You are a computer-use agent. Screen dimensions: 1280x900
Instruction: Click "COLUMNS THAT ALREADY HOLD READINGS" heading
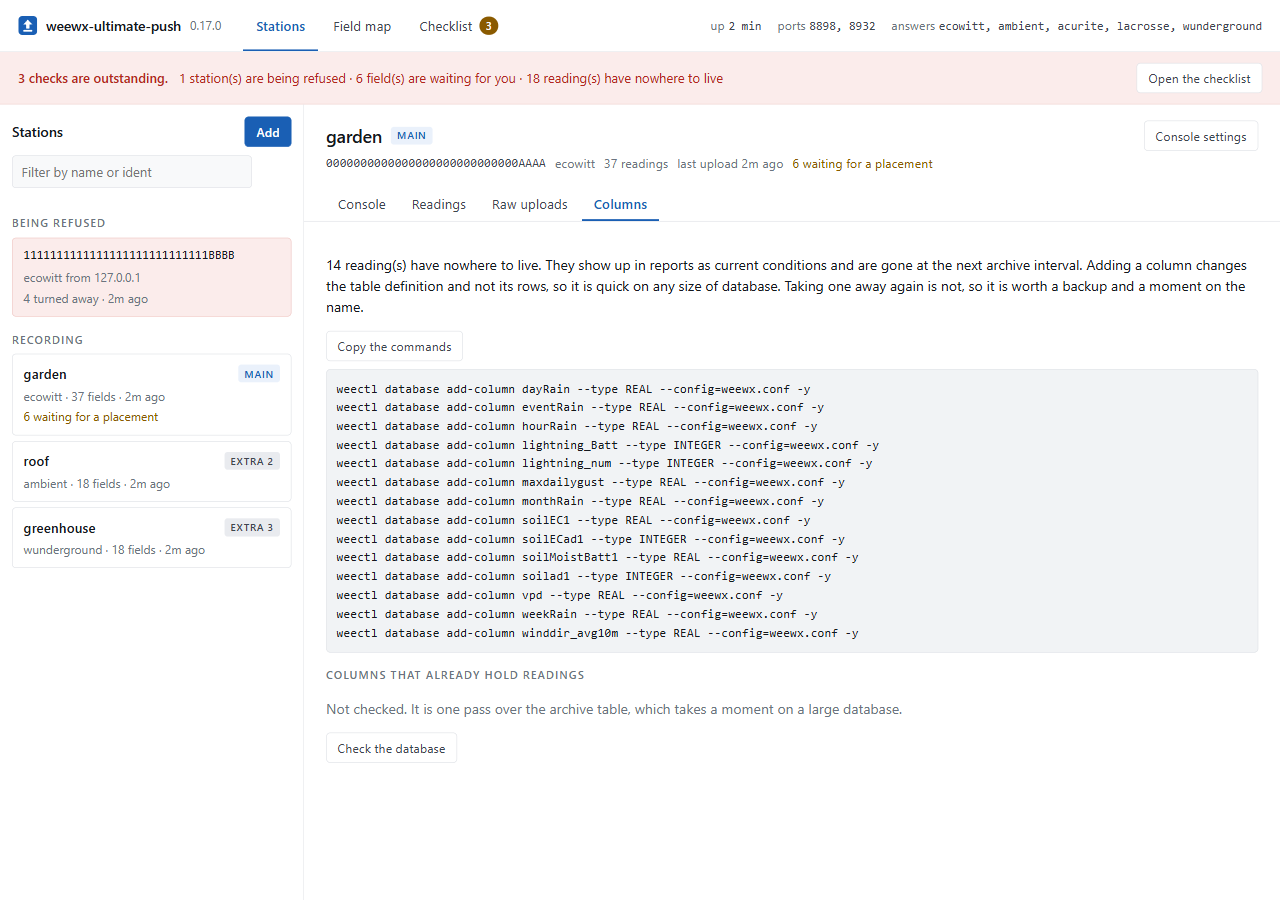(455, 675)
